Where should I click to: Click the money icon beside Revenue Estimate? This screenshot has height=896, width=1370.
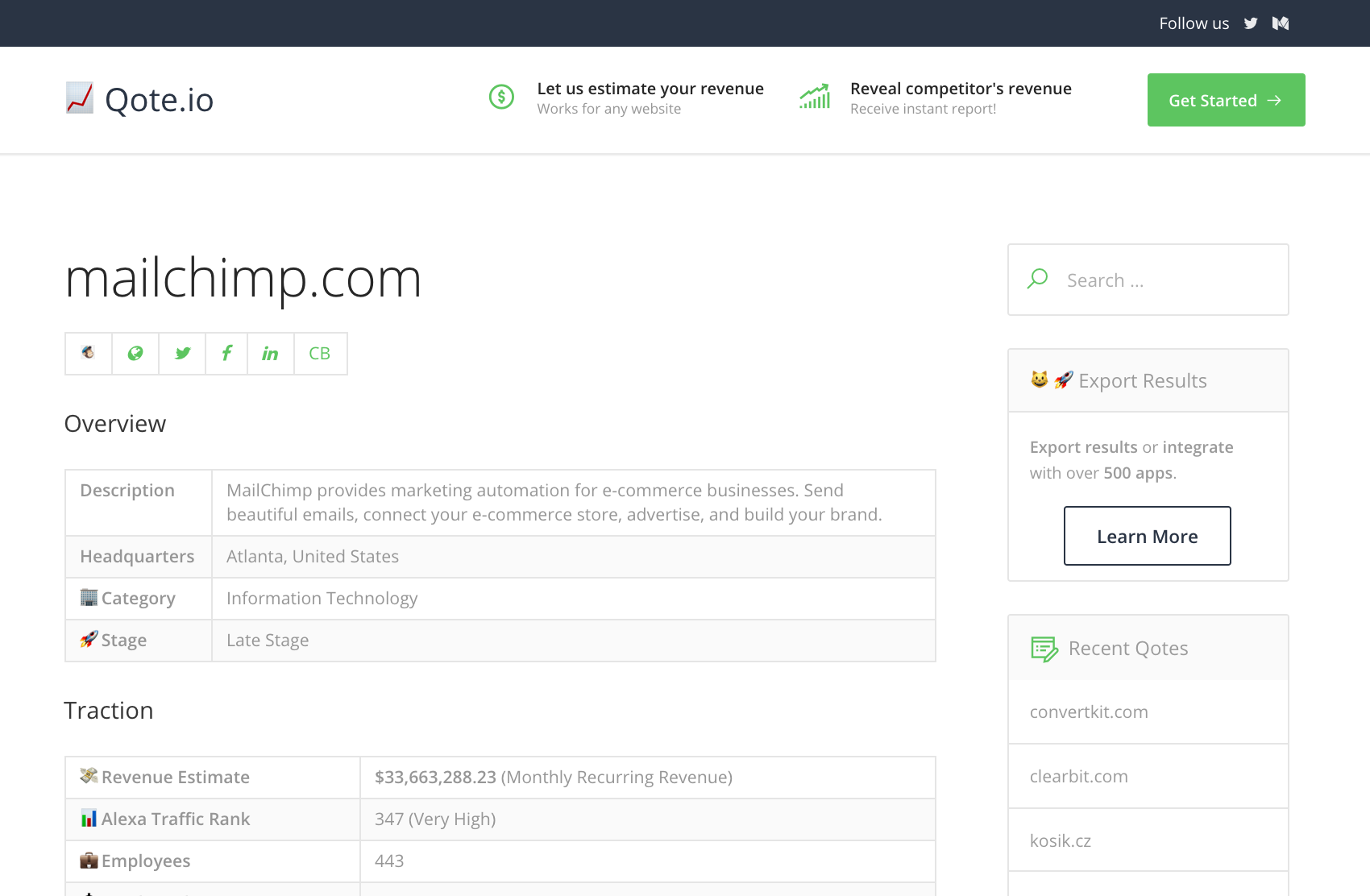point(89,776)
